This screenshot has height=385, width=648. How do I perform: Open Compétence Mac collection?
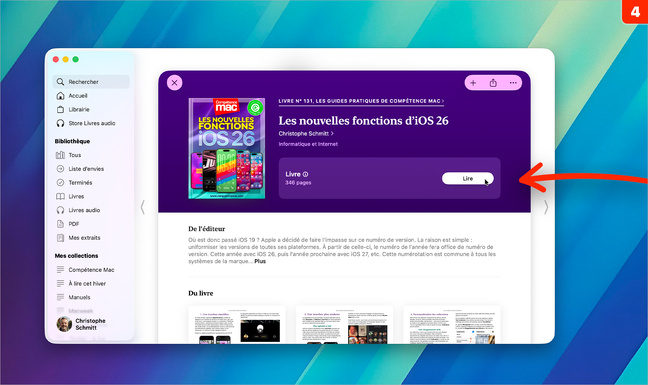point(91,270)
